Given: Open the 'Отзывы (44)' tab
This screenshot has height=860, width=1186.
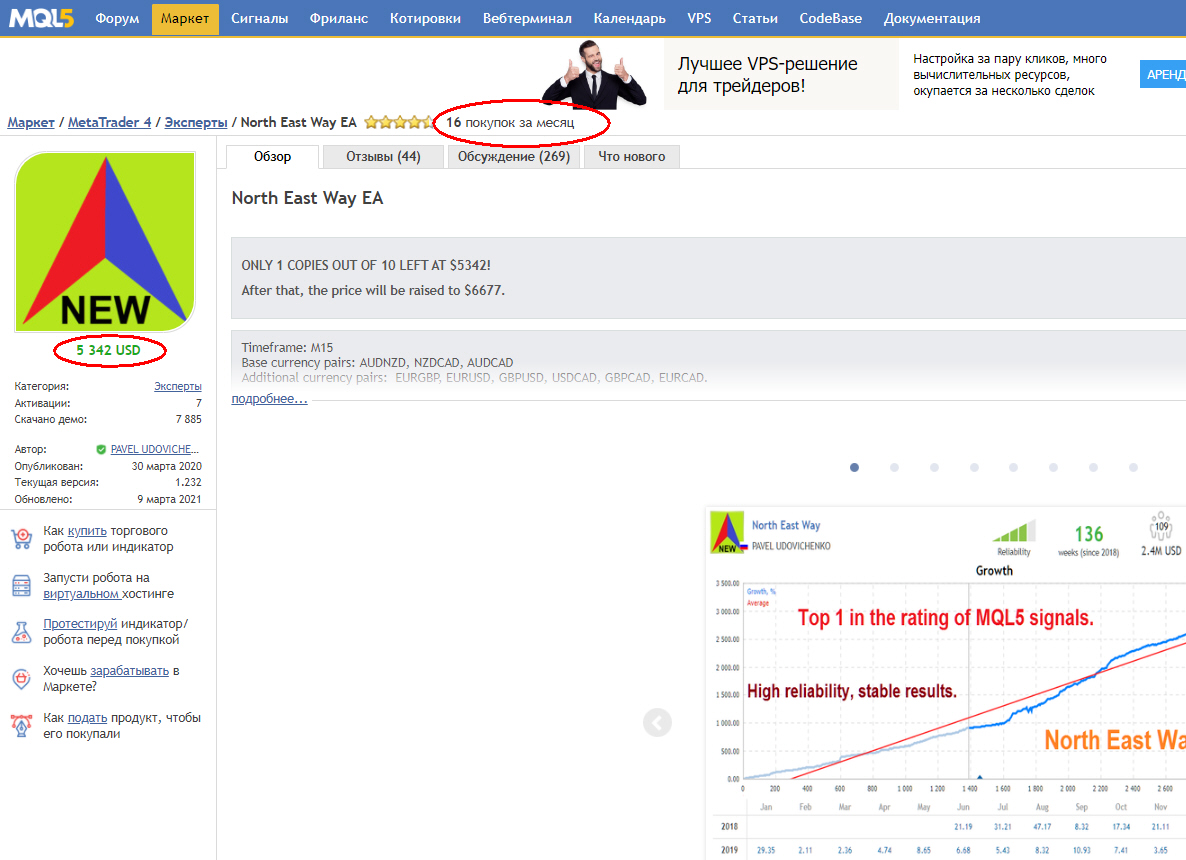Looking at the screenshot, I should [x=383, y=157].
